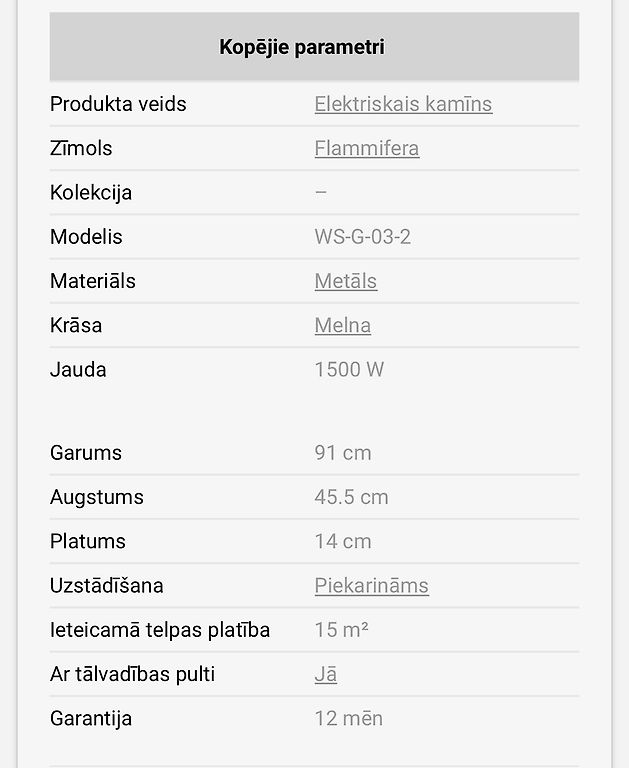The image size is (629, 768).
Task: Click the Jā remote control link
Action: click(326, 674)
